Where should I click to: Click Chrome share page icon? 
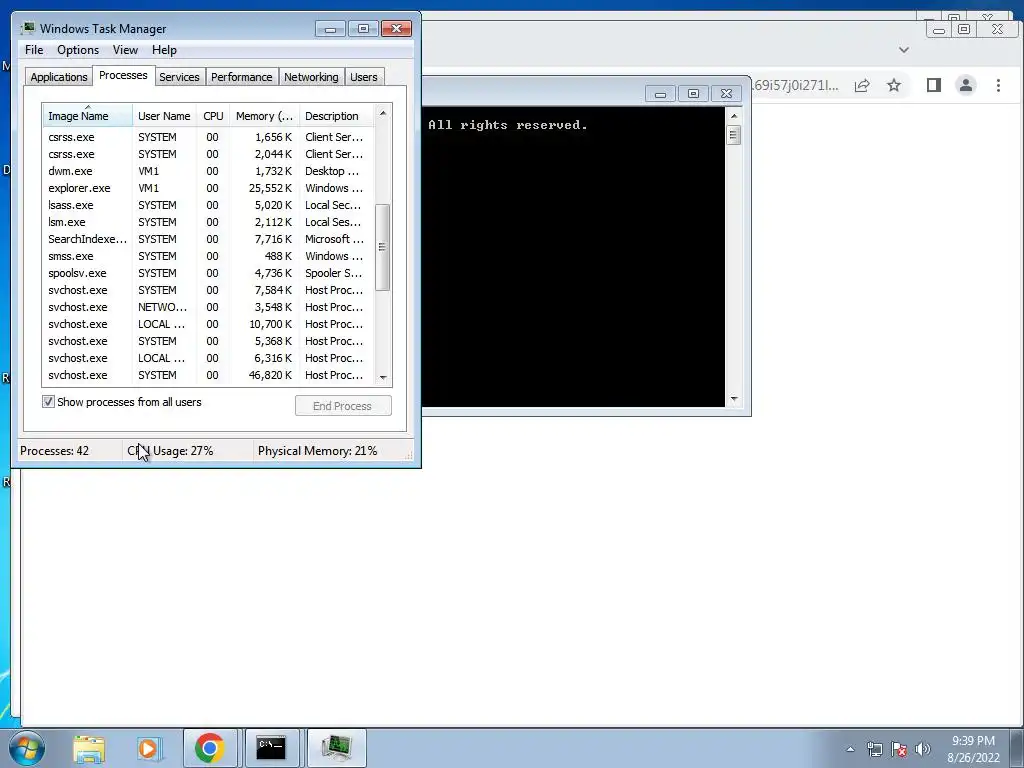point(862,86)
